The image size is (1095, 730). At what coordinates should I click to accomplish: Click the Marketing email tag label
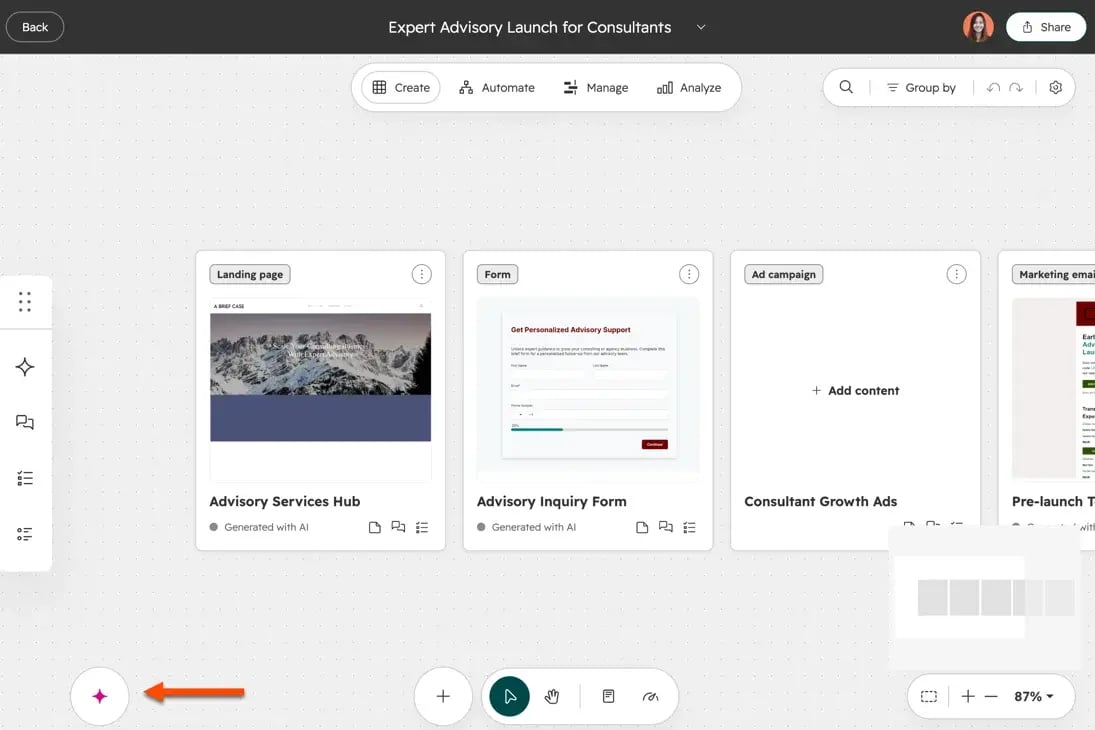coord(1054,275)
